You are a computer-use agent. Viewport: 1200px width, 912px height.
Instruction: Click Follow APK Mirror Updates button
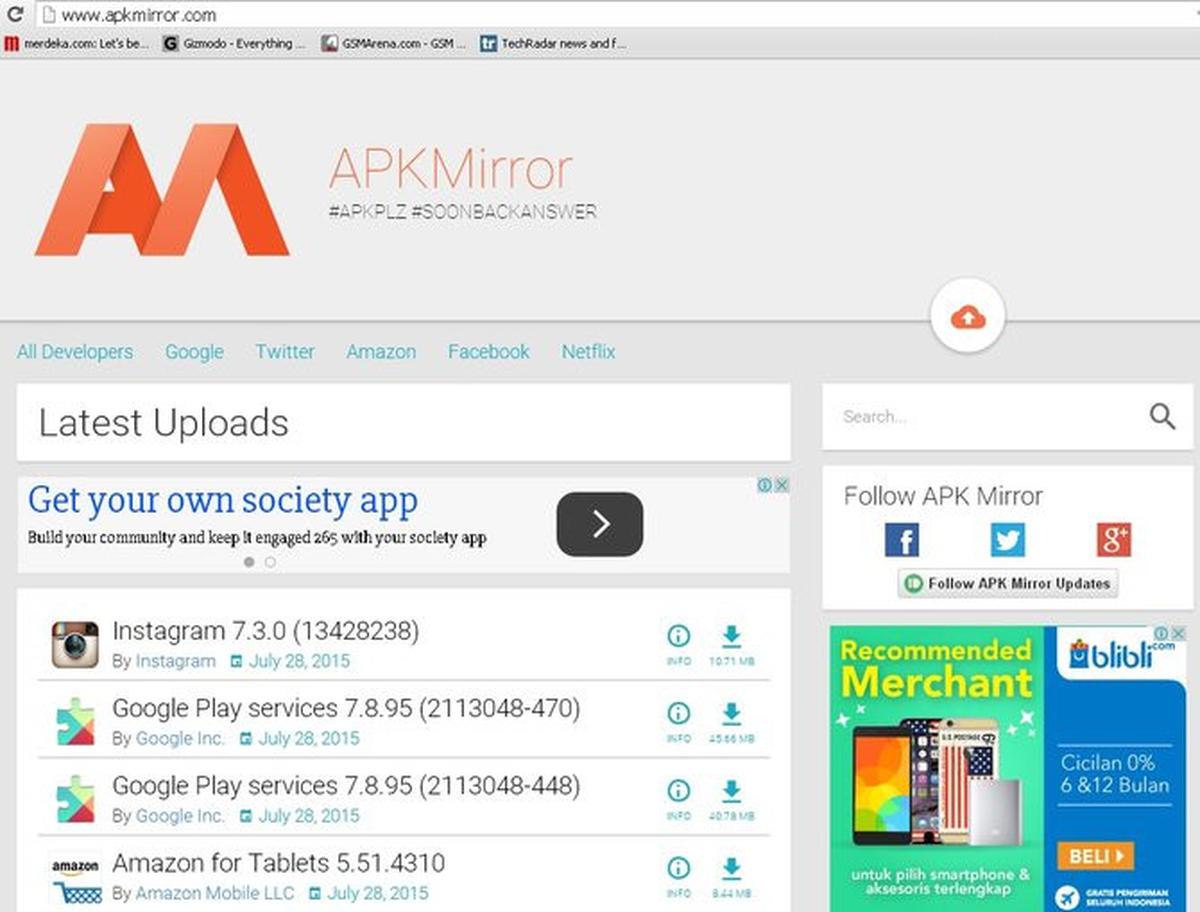1008,583
